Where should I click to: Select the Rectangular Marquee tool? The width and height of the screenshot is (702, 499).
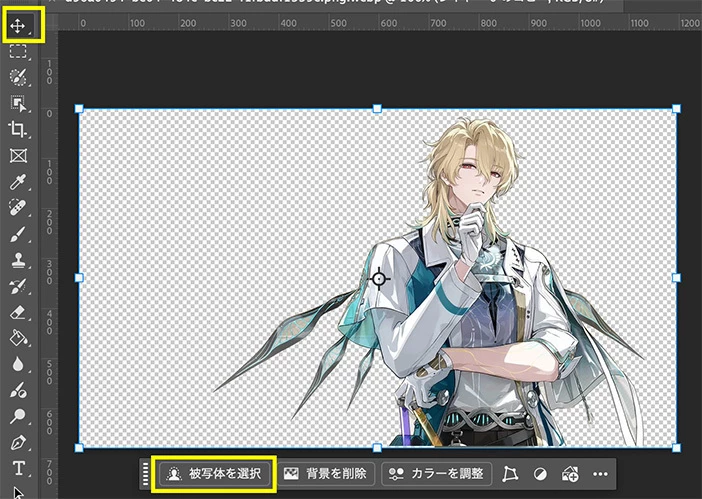click(18, 51)
